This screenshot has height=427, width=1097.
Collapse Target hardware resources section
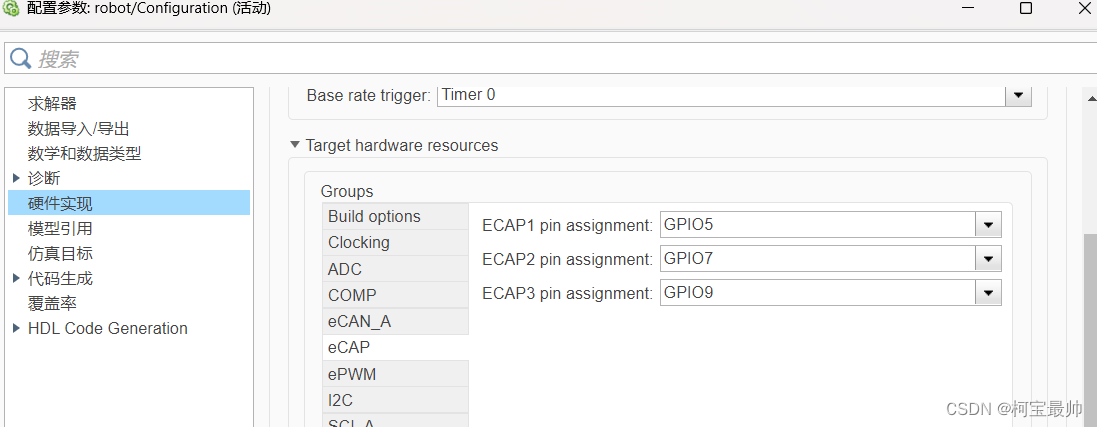tap(295, 145)
